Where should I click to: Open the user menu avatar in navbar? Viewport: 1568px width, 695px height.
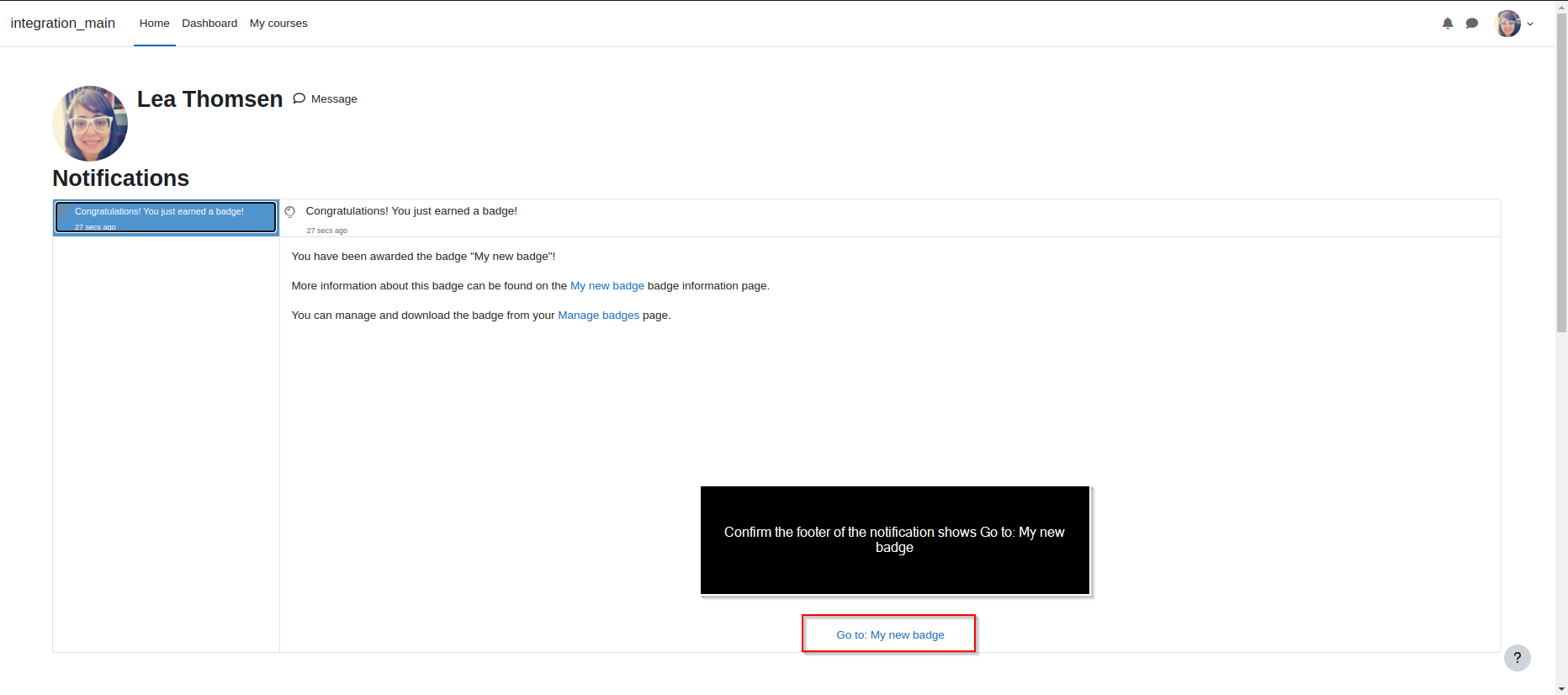pos(1507,24)
